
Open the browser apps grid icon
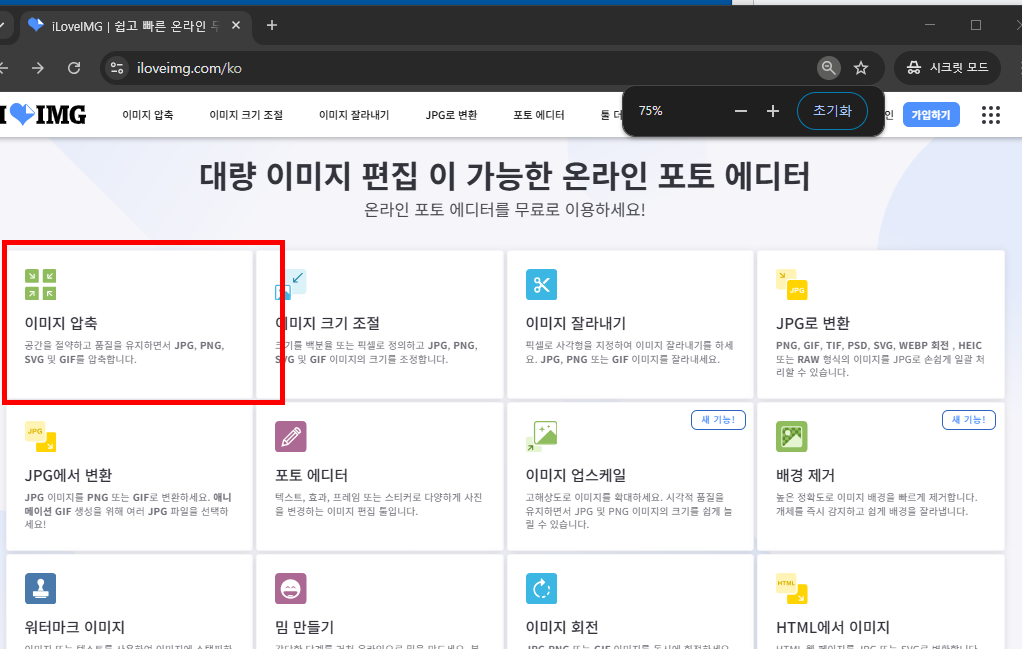pyautogui.click(x=990, y=114)
